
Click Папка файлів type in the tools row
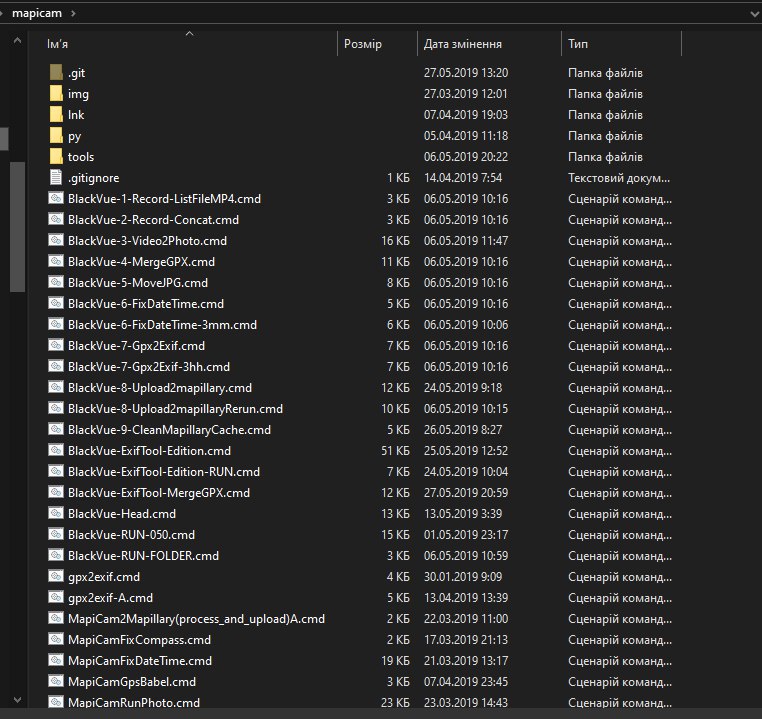[605, 156]
